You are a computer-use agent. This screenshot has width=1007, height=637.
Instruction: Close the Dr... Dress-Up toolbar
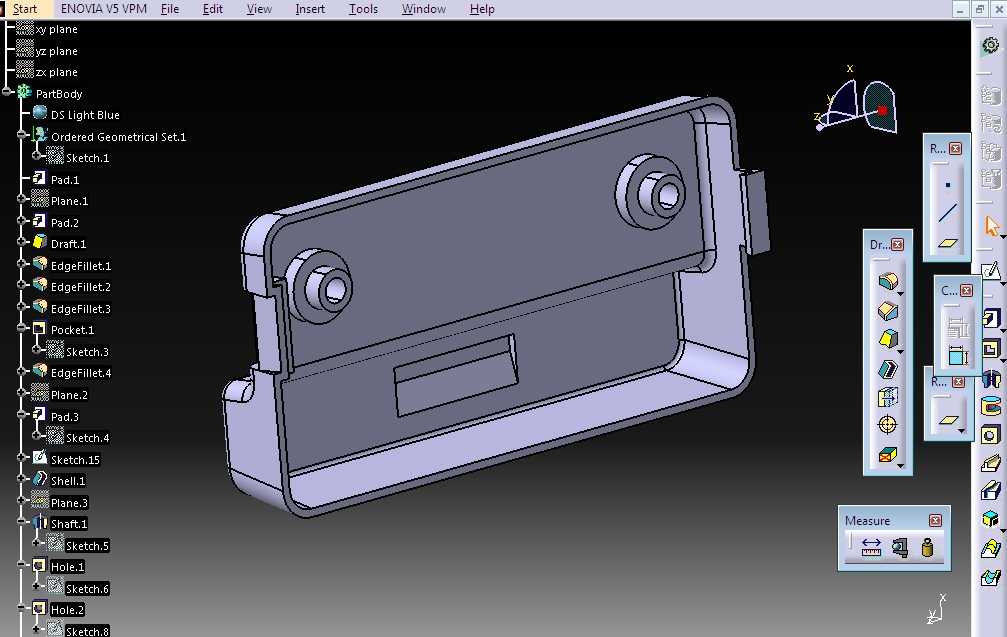pos(897,245)
